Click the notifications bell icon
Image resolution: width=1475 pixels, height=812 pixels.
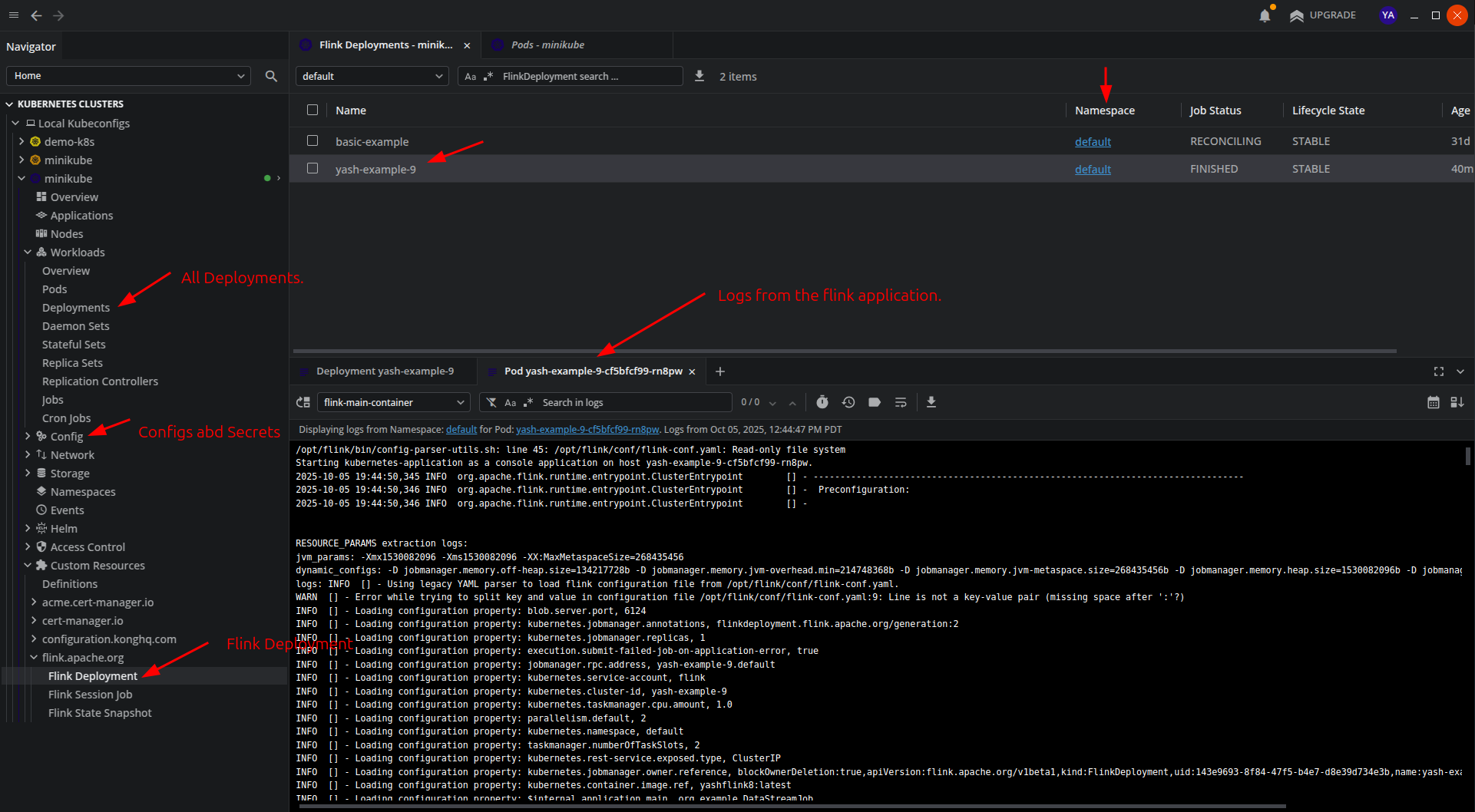point(1265,15)
